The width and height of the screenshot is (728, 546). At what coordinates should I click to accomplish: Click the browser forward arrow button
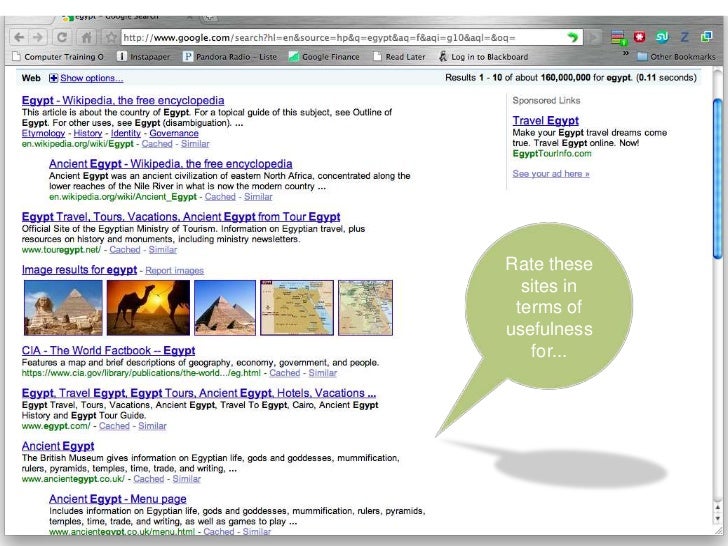(38, 37)
